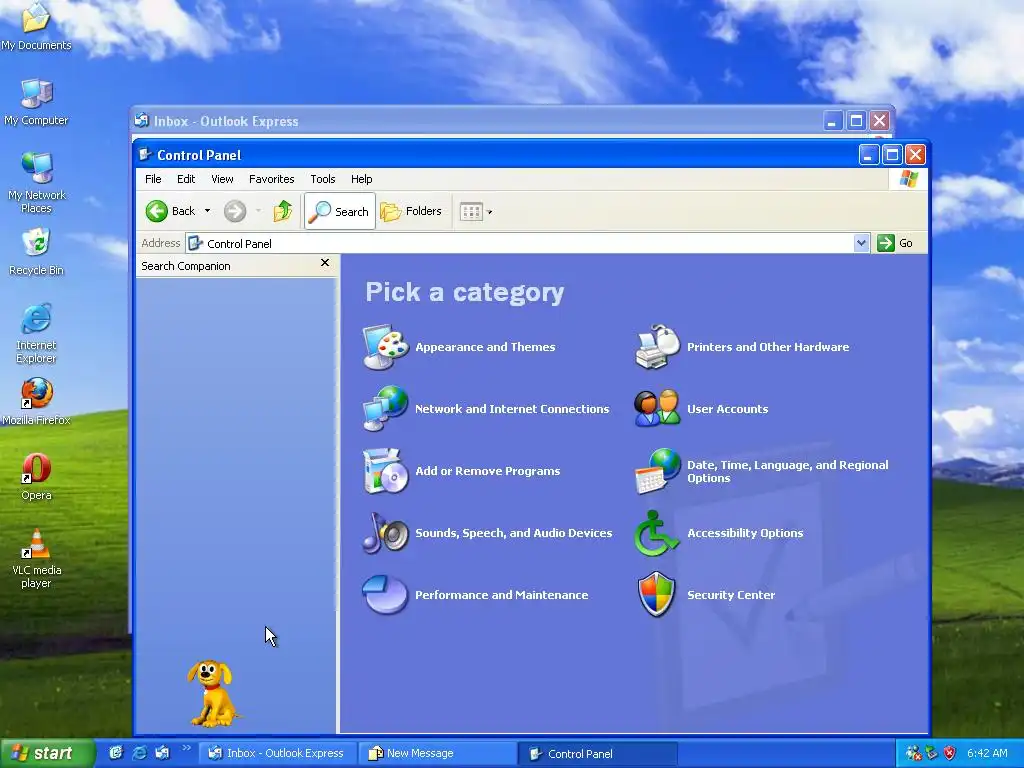Select Add or Remove Programs link
Screen dimensions: 1024x768
(488, 471)
